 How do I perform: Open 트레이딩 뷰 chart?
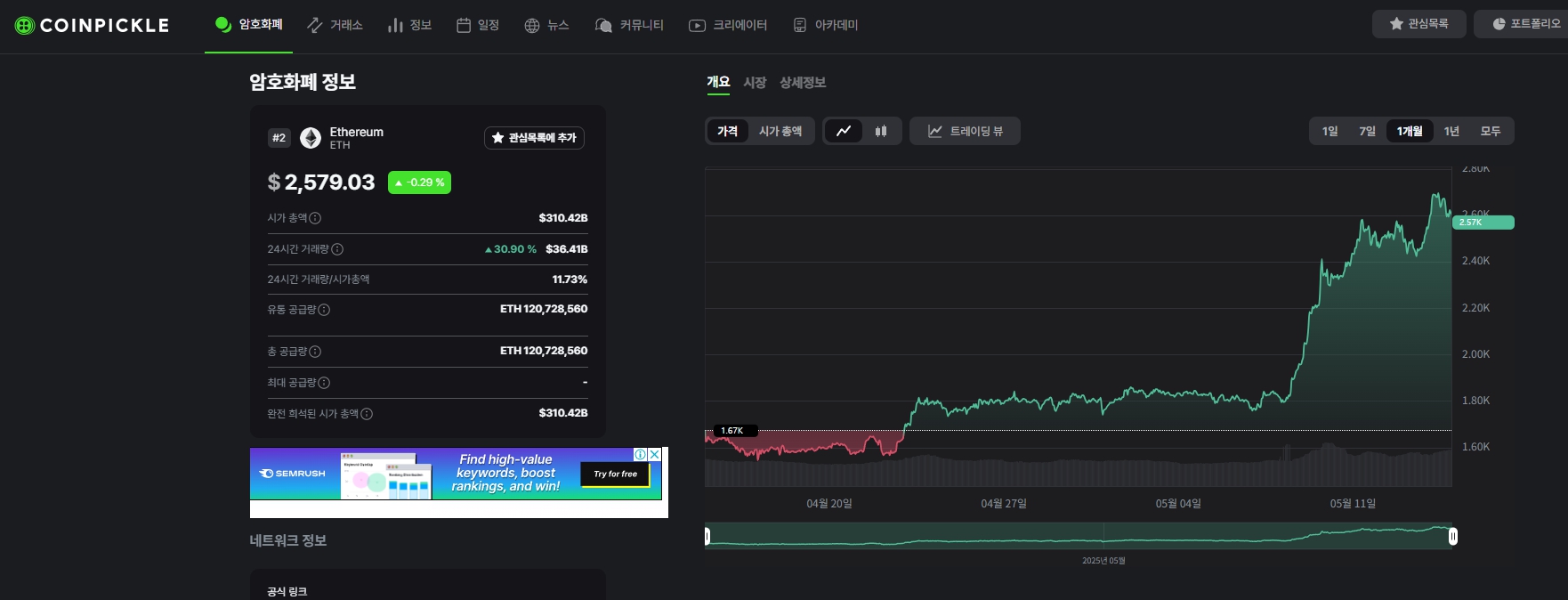tap(965, 131)
